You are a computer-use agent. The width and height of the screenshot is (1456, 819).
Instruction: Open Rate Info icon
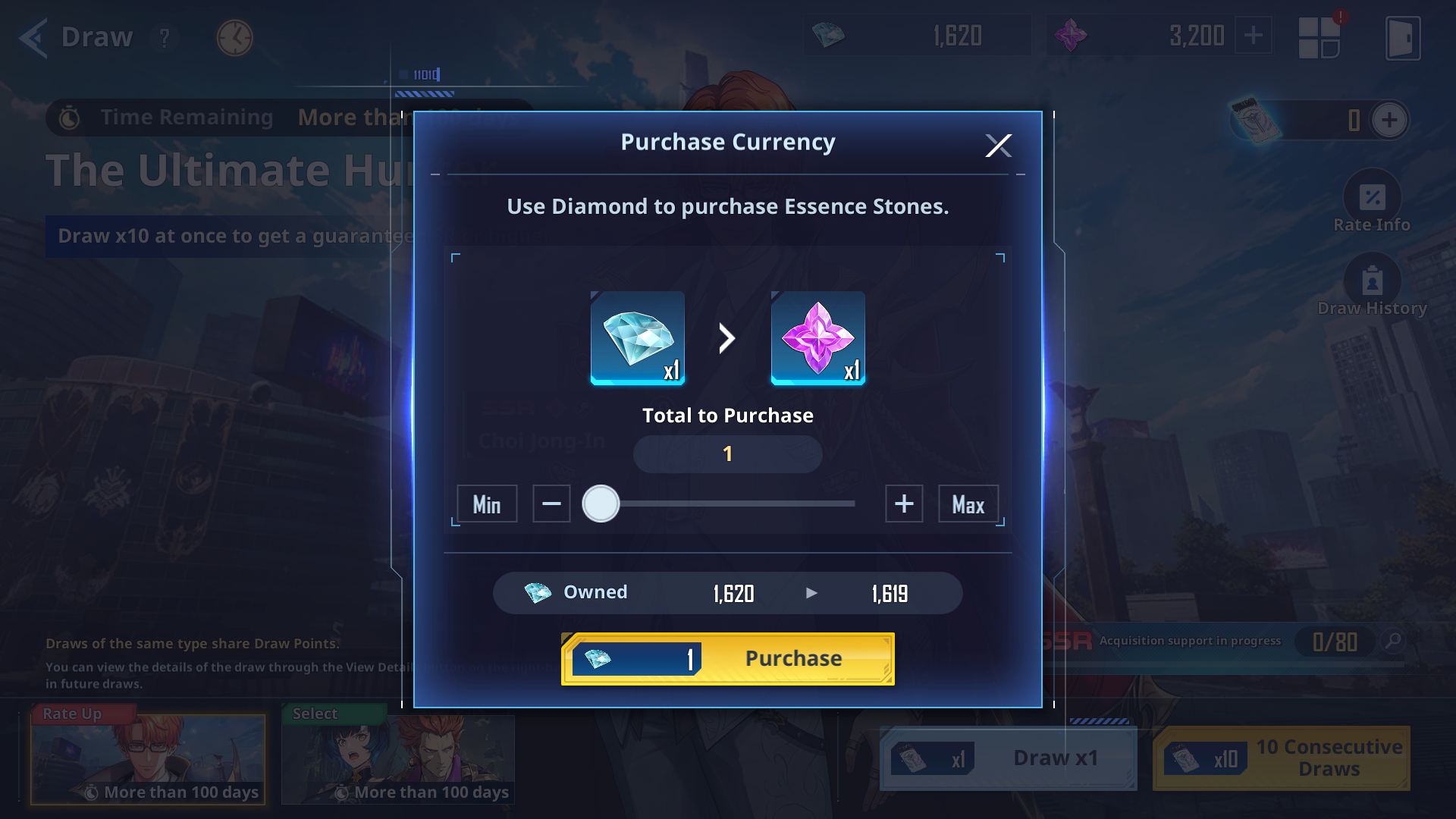1372,199
